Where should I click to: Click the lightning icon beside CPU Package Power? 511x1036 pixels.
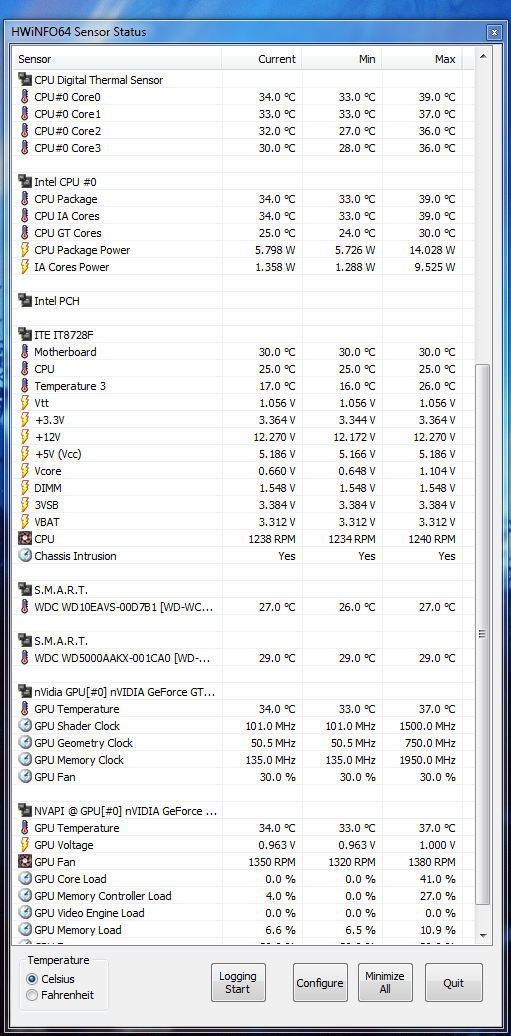click(x=25, y=250)
